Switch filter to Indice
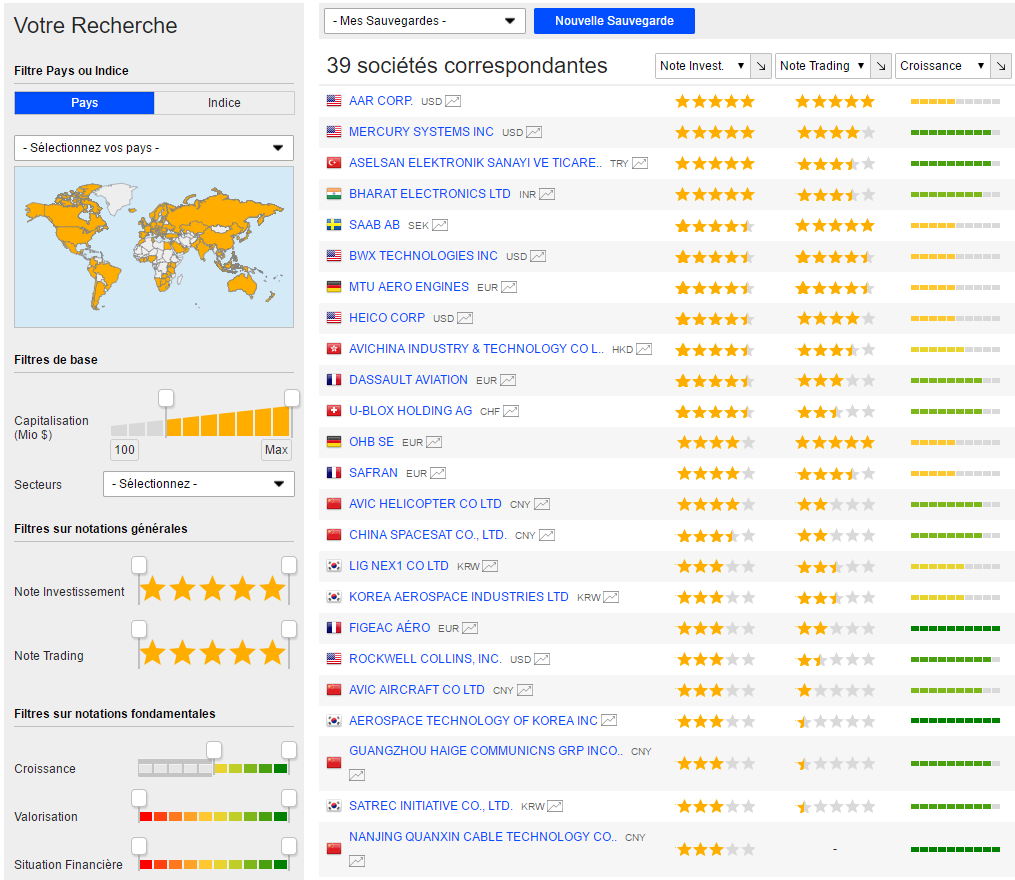Screen dimensions: 1015x880 (x=224, y=103)
